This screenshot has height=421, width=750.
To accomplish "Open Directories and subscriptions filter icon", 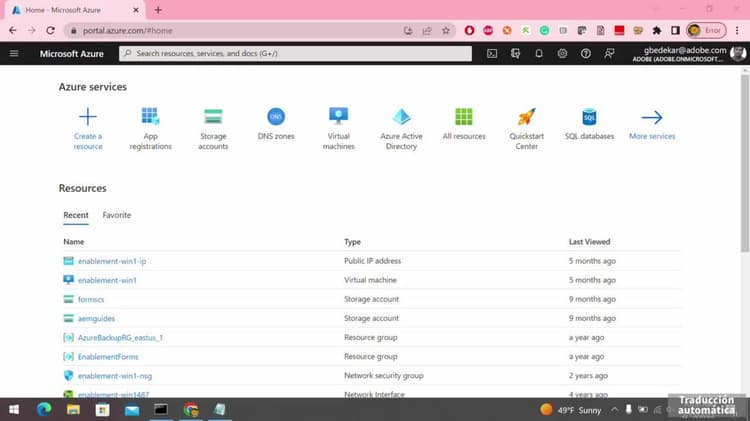I will click(515, 54).
